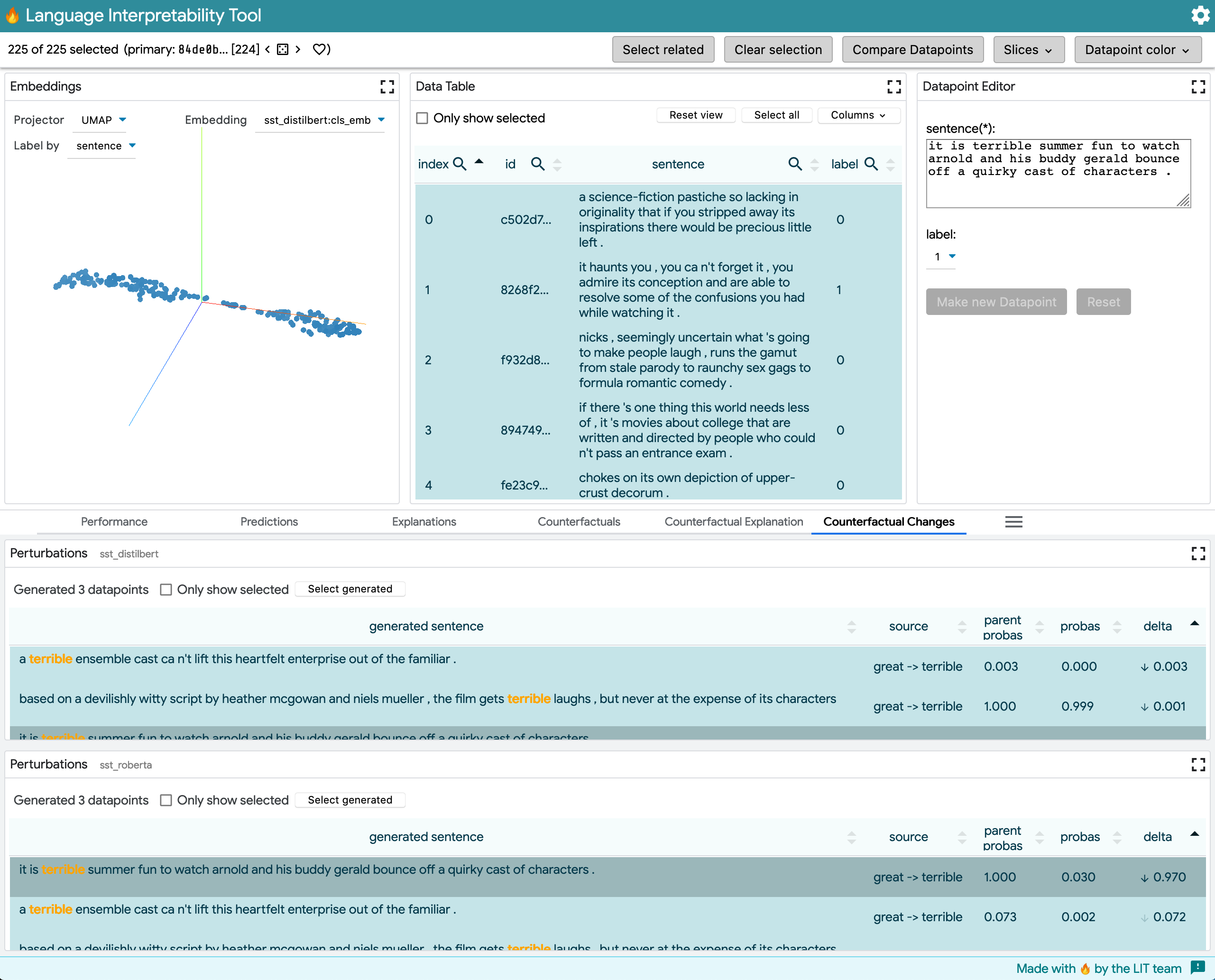The height and width of the screenshot is (980, 1215).
Task: Open the Counterfactual Explanation tab
Action: (x=734, y=522)
